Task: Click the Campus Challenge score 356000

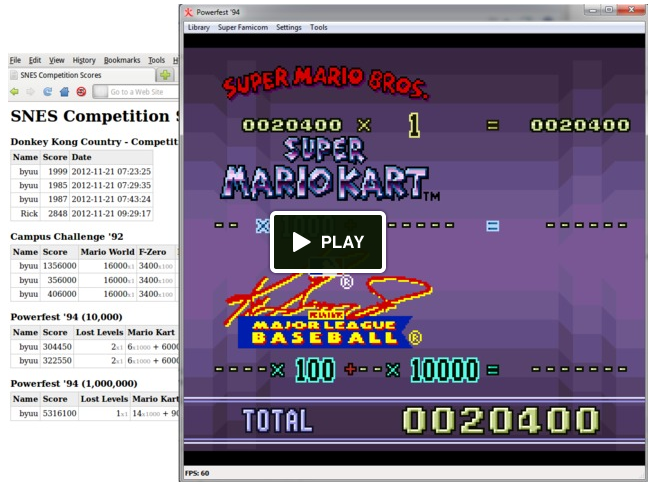Action: click(x=59, y=280)
